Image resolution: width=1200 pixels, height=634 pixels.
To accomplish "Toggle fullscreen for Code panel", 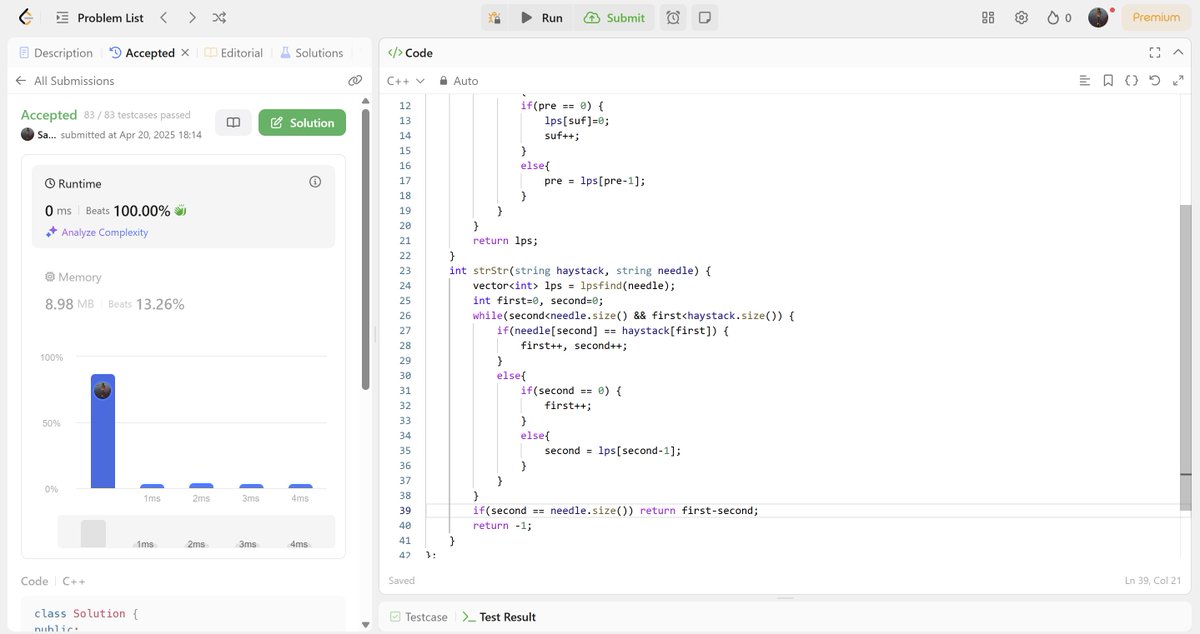I will click(x=1155, y=53).
